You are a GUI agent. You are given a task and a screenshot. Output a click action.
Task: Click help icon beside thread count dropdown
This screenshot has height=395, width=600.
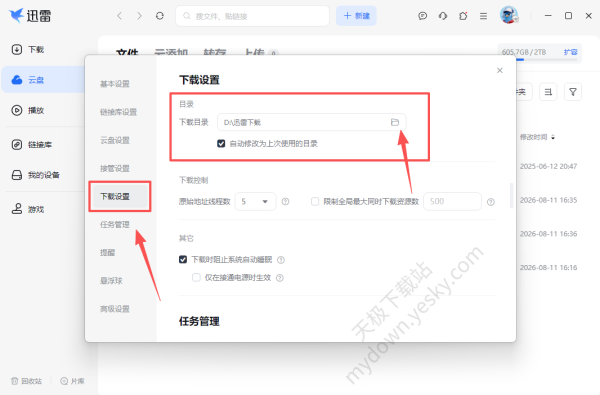pos(285,201)
